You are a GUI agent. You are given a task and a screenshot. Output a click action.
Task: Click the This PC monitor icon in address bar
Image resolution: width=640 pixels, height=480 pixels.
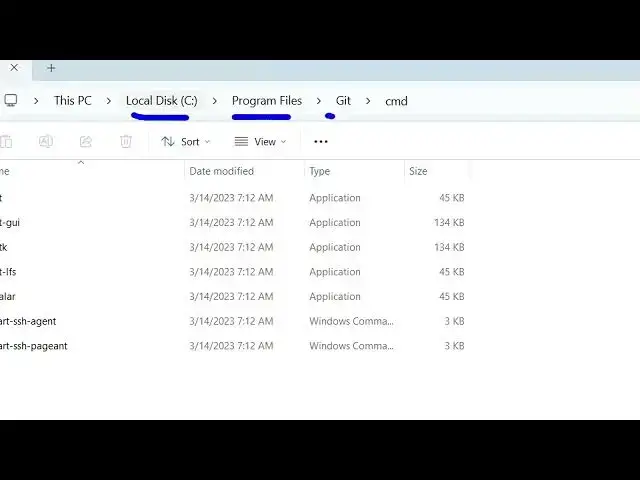[11, 100]
